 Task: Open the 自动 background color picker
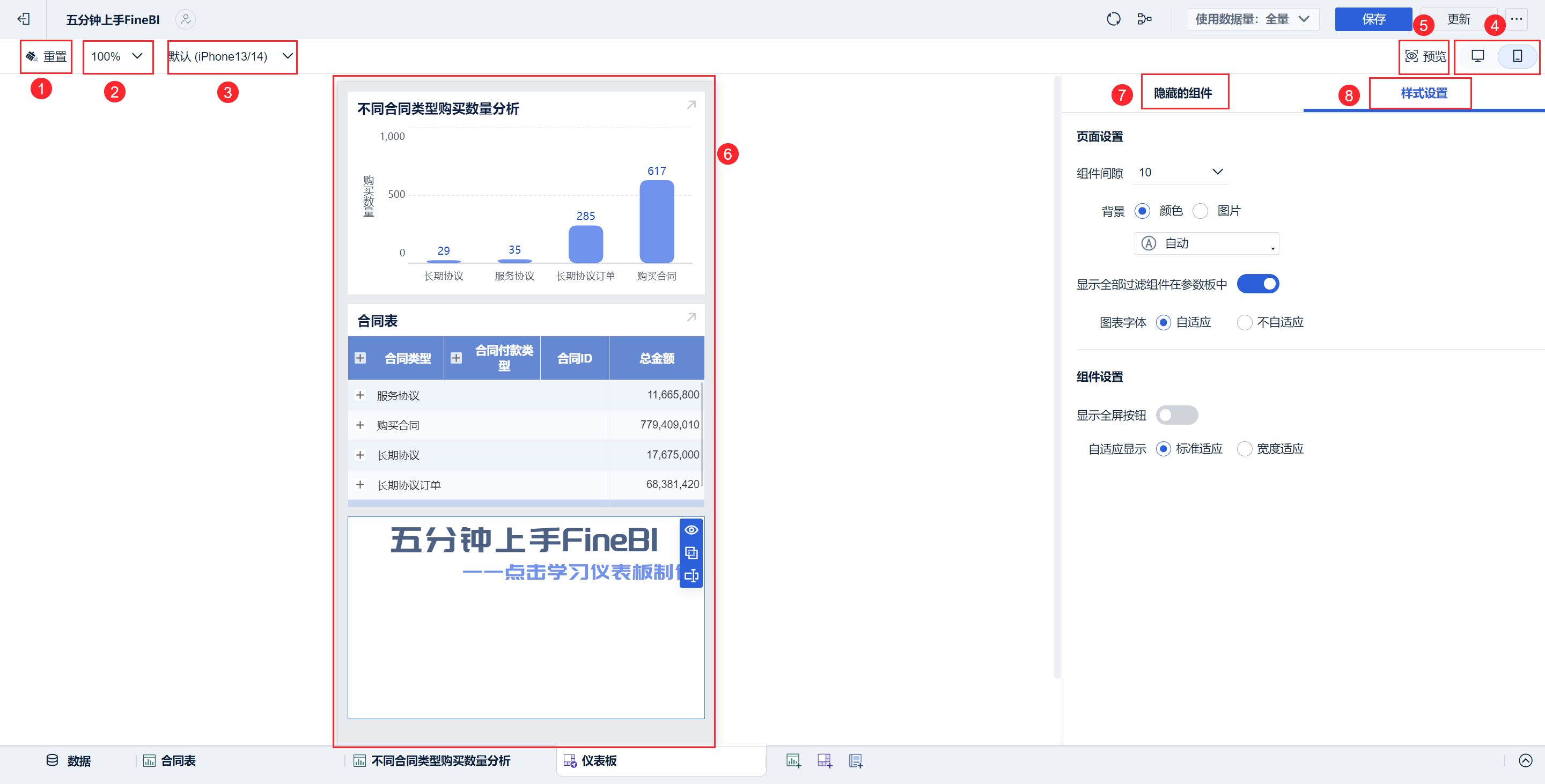pyautogui.click(x=1206, y=243)
